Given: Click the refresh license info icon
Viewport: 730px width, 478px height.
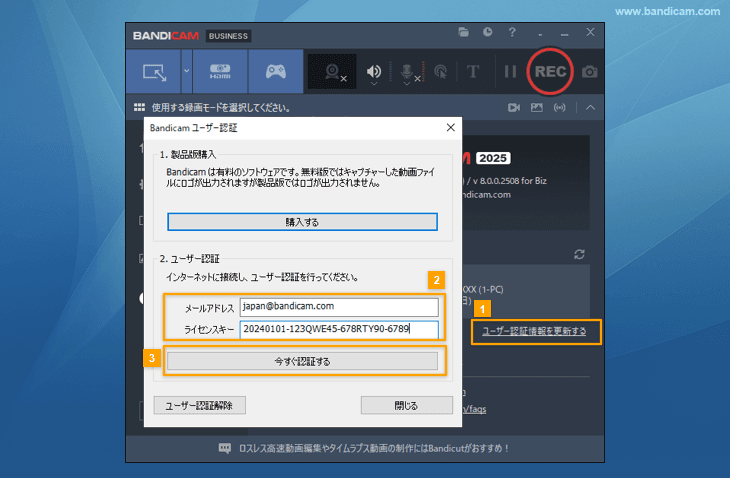Looking at the screenshot, I should pyautogui.click(x=579, y=254).
